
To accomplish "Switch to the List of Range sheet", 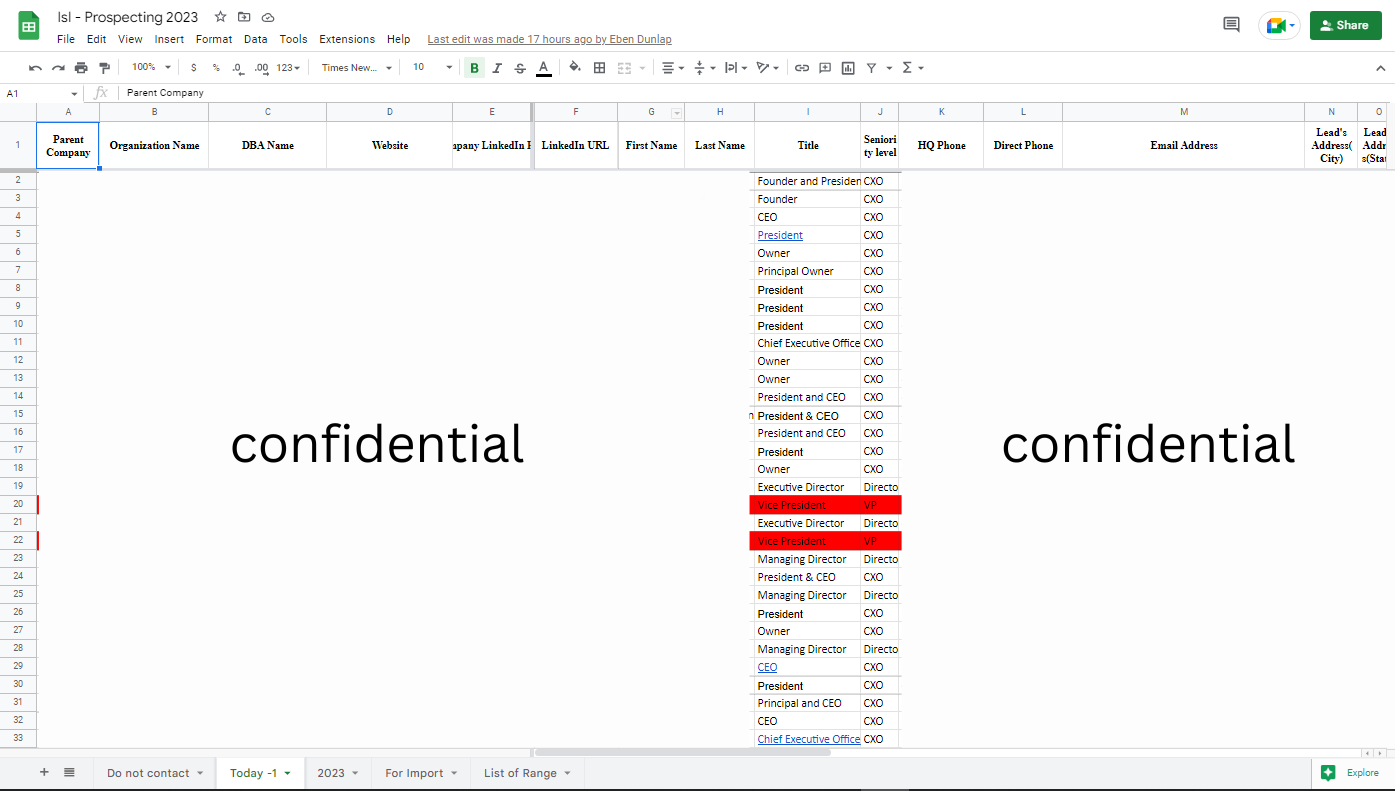I will 527,773.
